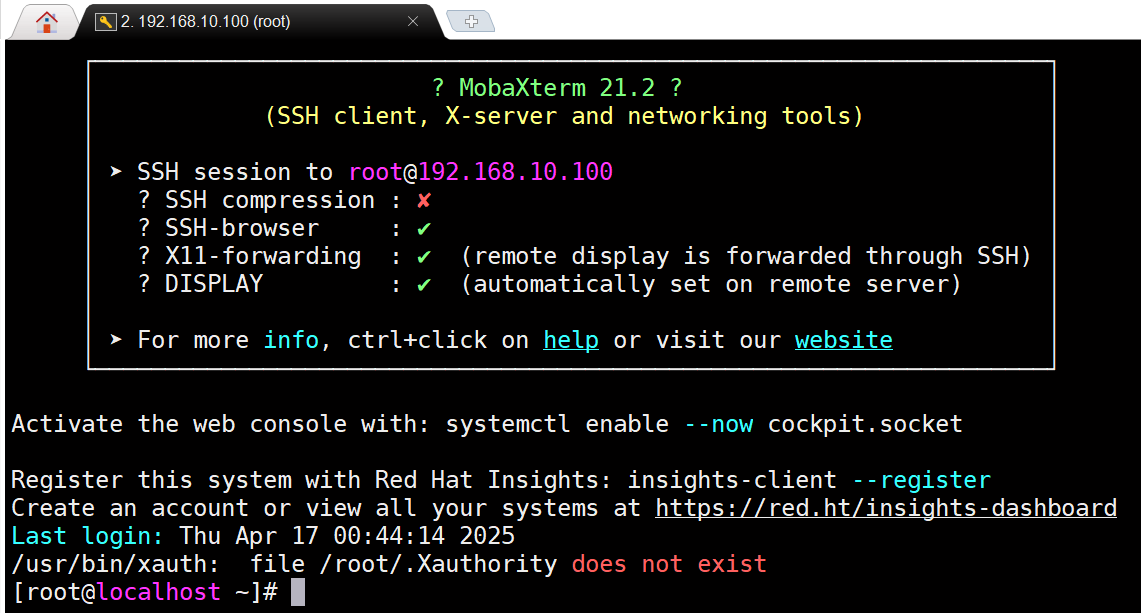Switch to the 192.168.10.100 (root) session tab
The height and width of the screenshot is (613, 1141).
[x=261, y=22]
